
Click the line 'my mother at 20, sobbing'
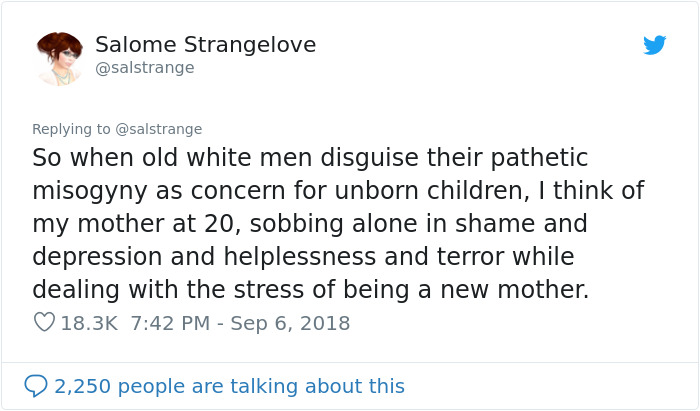pyautogui.click(x=309, y=224)
